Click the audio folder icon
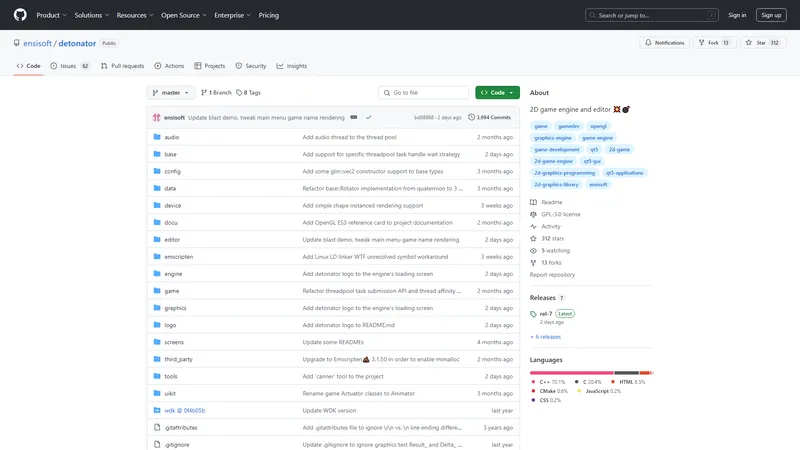Image resolution: width=800 pixels, height=450 pixels. click(x=157, y=137)
